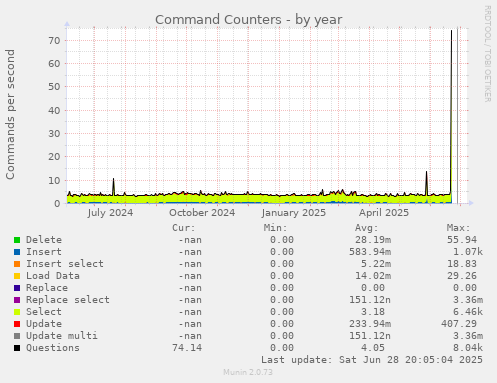Image resolution: width=497 pixels, height=383 pixels.
Task: Click the Insert legend label
Action: [44, 252]
